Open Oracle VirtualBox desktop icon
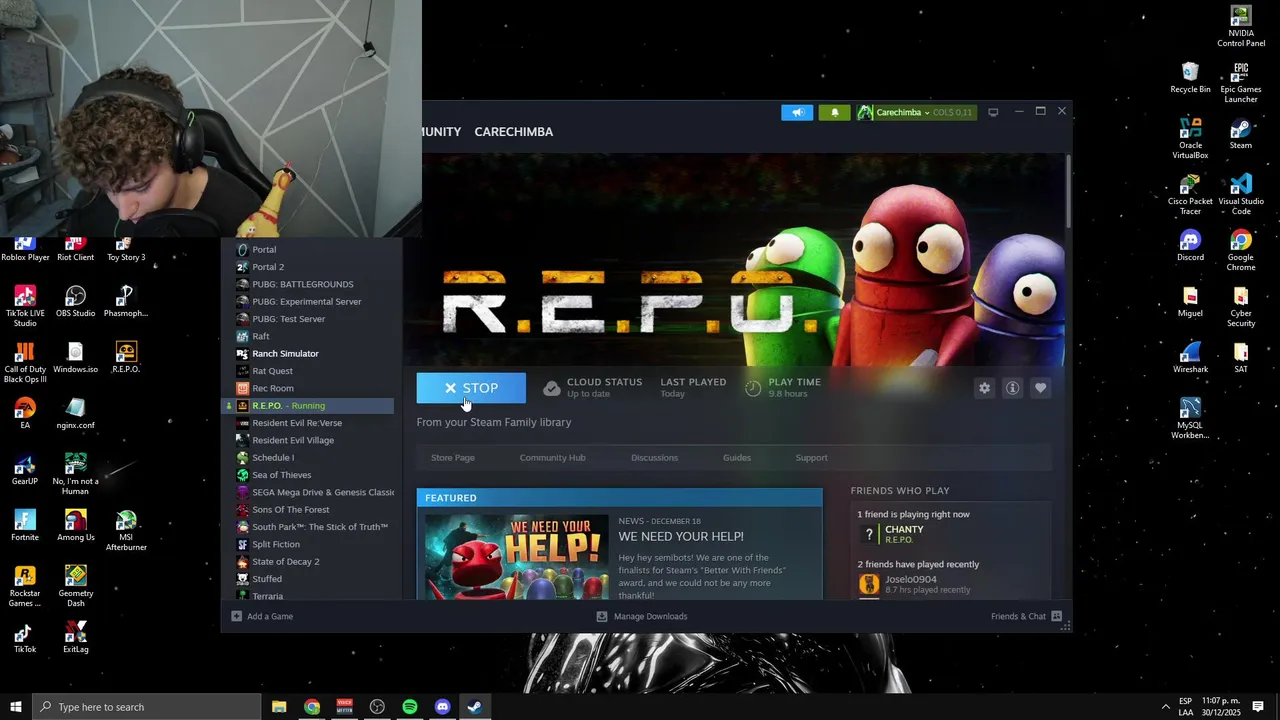This screenshot has width=1280, height=720. point(1190,139)
